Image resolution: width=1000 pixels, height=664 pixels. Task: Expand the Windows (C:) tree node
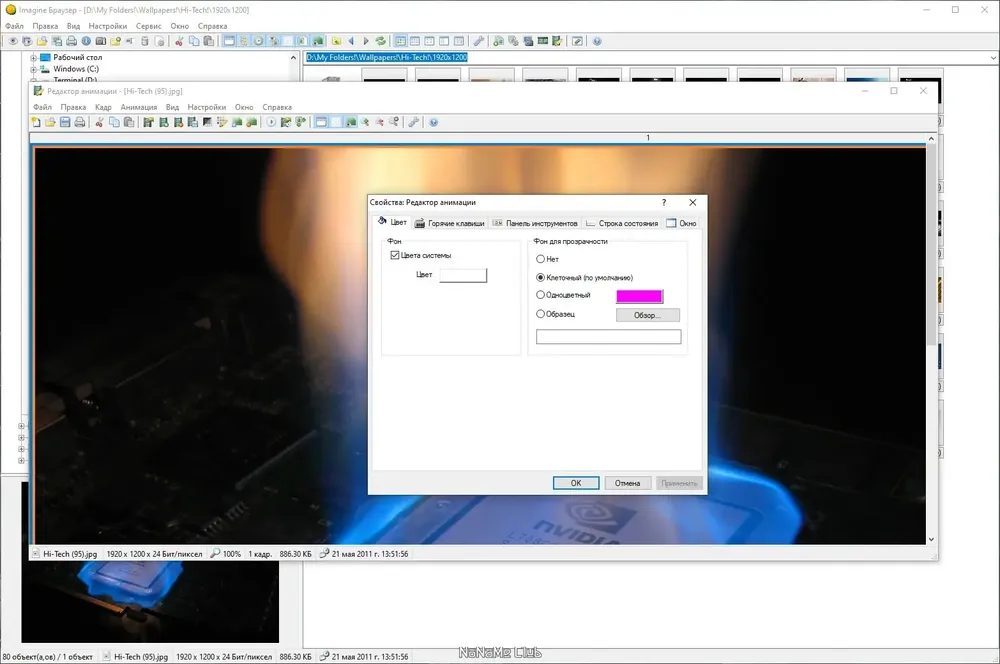(x=34, y=69)
